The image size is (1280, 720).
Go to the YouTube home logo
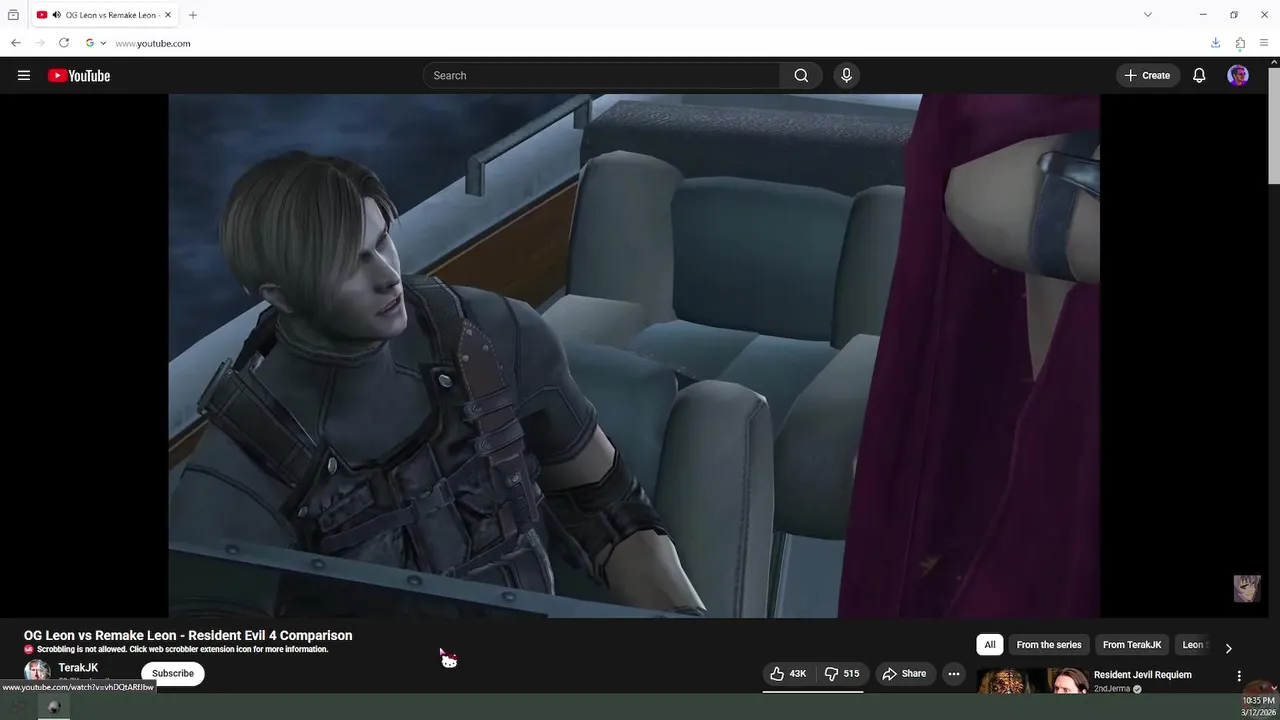pyautogui.click(x=79, y=75)
